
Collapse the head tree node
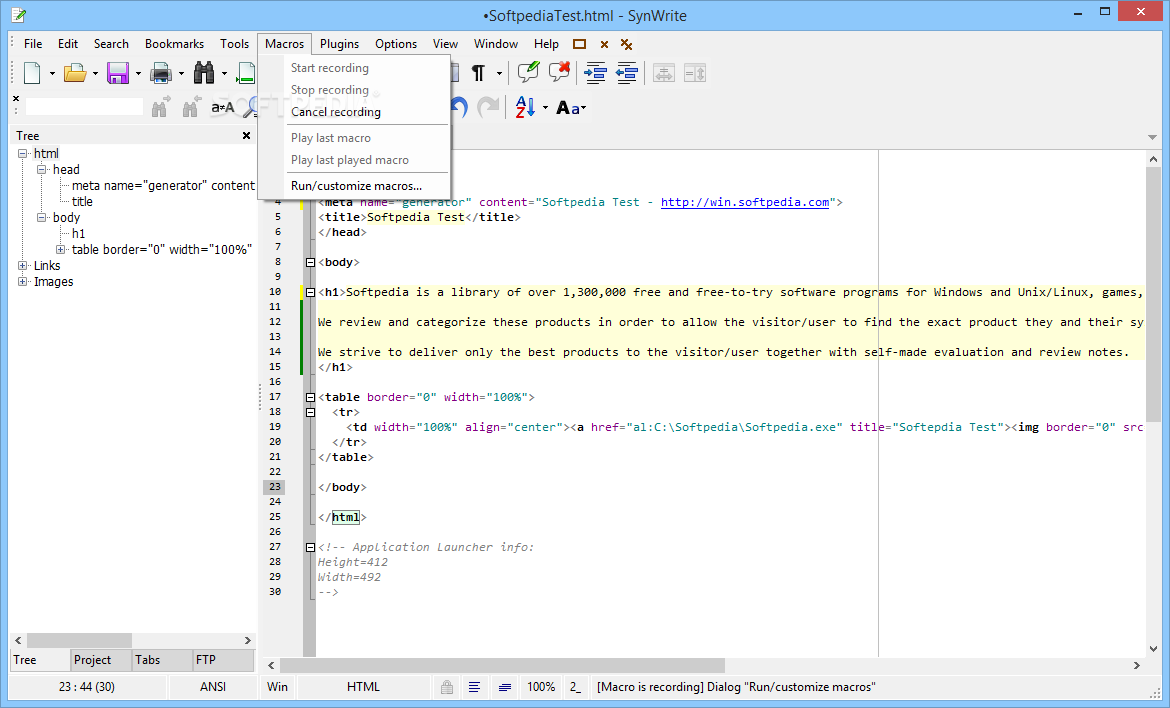(42, 170)
